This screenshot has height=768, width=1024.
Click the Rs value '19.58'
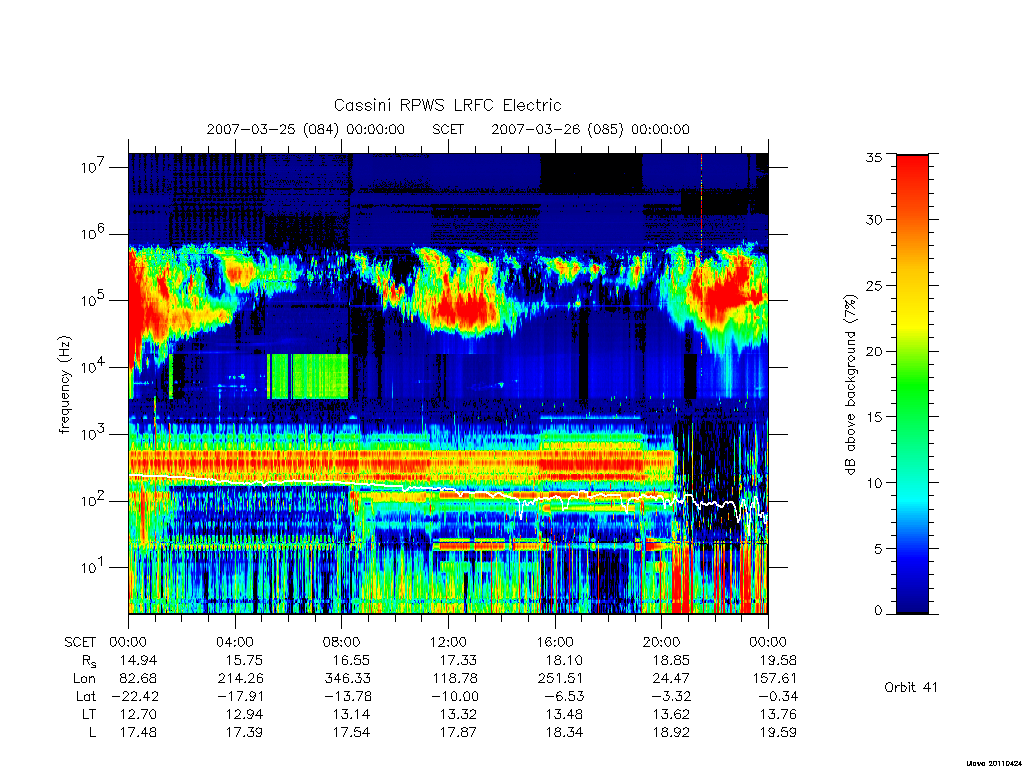pyautogui.click(x=777, y=660)
